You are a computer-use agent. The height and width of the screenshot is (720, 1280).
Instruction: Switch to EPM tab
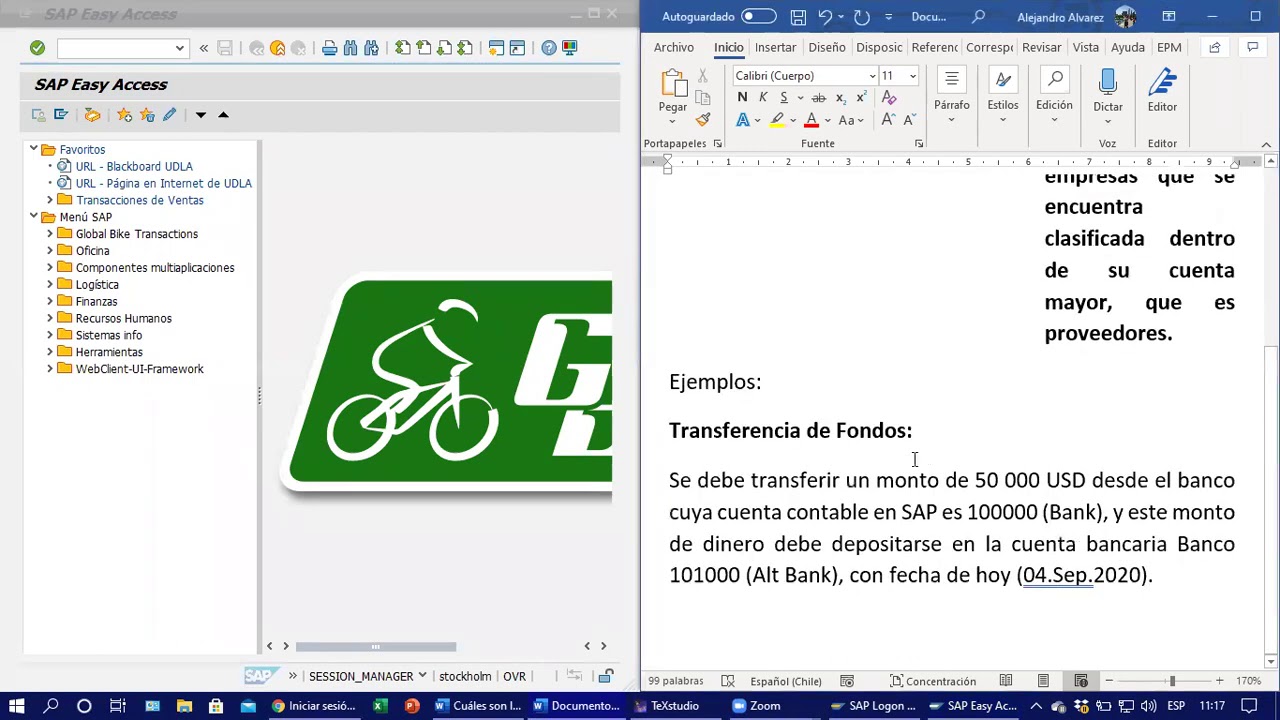tap(1168, 47)
